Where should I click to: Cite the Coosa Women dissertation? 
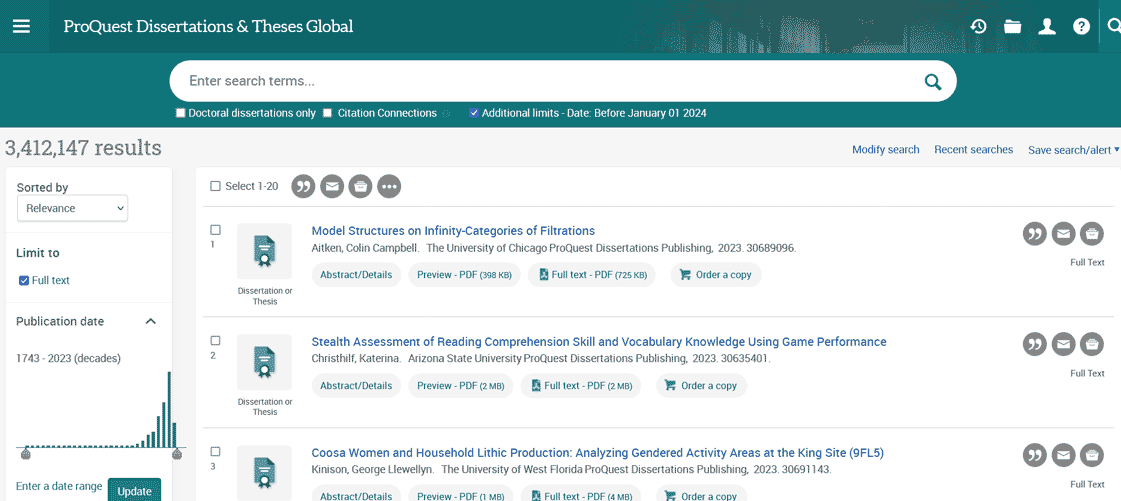(1034, 455)
